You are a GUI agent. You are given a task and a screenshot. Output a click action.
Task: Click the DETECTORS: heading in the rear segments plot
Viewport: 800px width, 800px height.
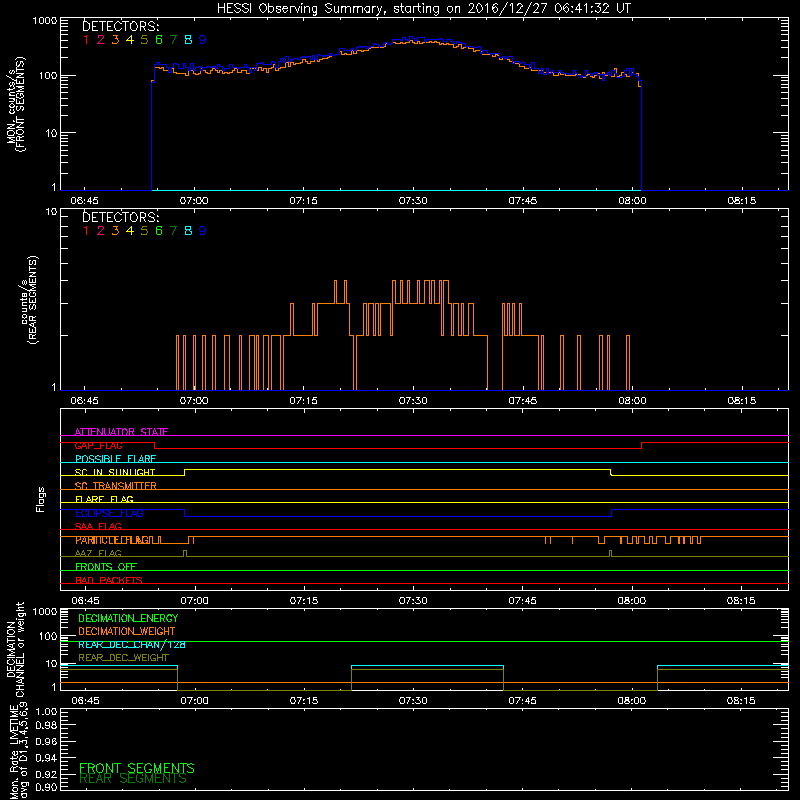tap(121, 217)
